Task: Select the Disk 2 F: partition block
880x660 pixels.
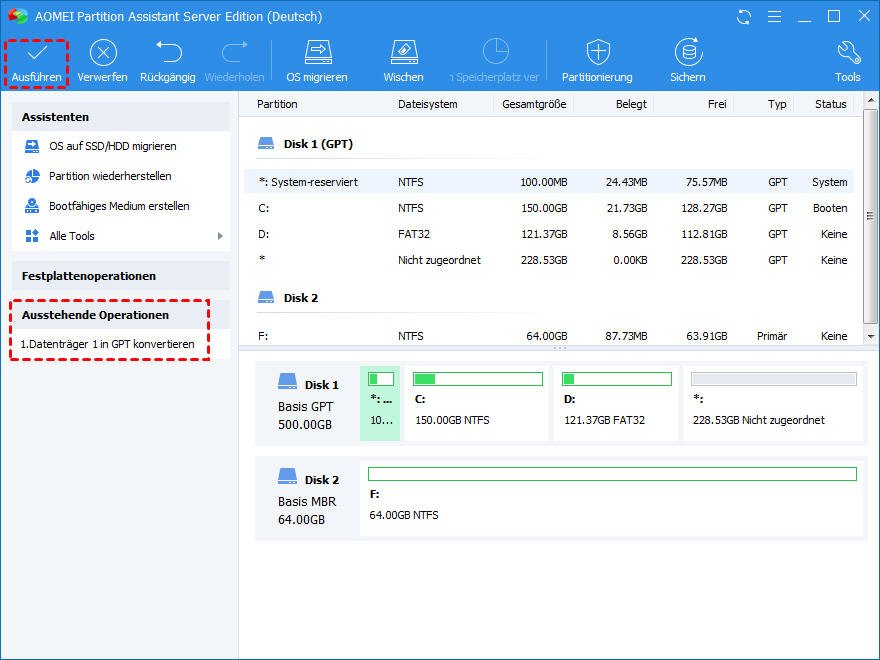Action: pyautogui.click(x=612, y=497)
